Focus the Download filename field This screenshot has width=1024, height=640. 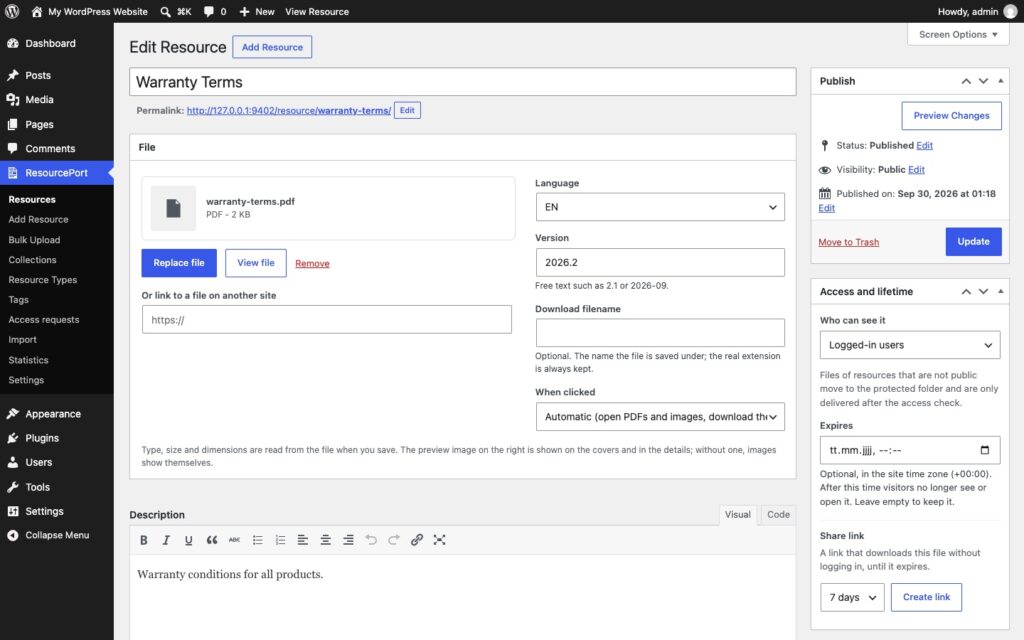(660, 333)
